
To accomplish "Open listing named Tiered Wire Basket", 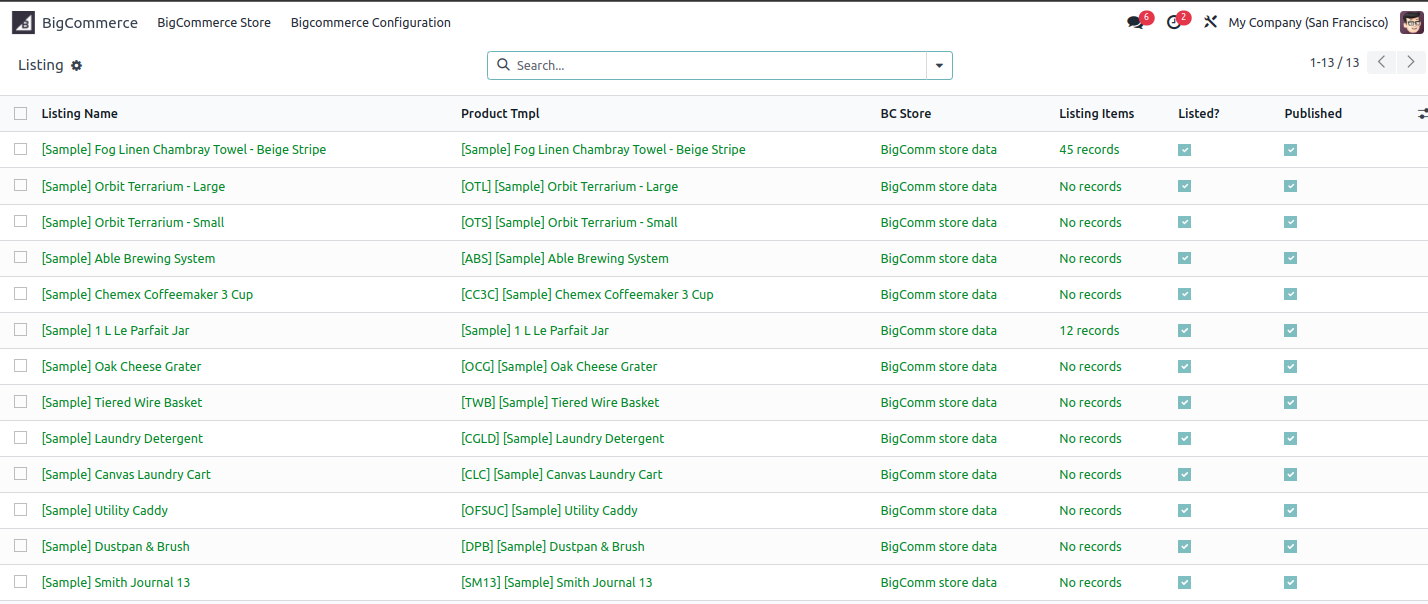I will tap(122, 402).
